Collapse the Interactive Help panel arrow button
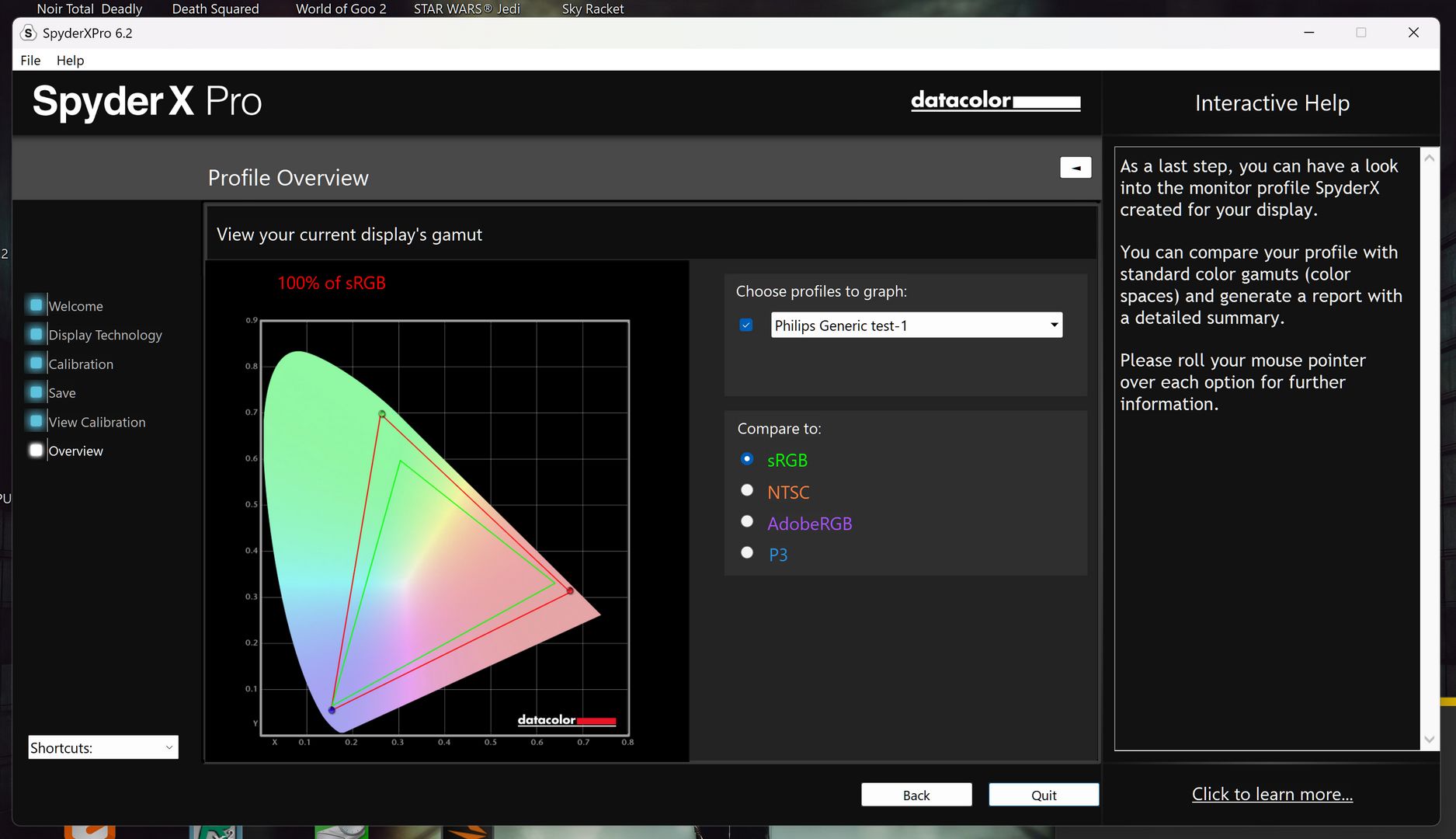 point(1075,167)
